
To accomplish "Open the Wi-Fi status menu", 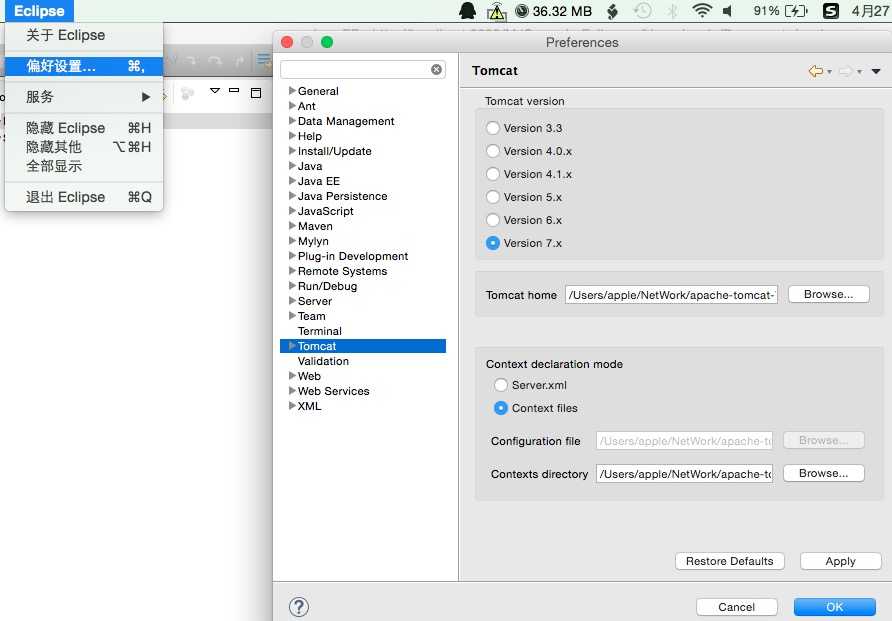I will coord(702,11).
